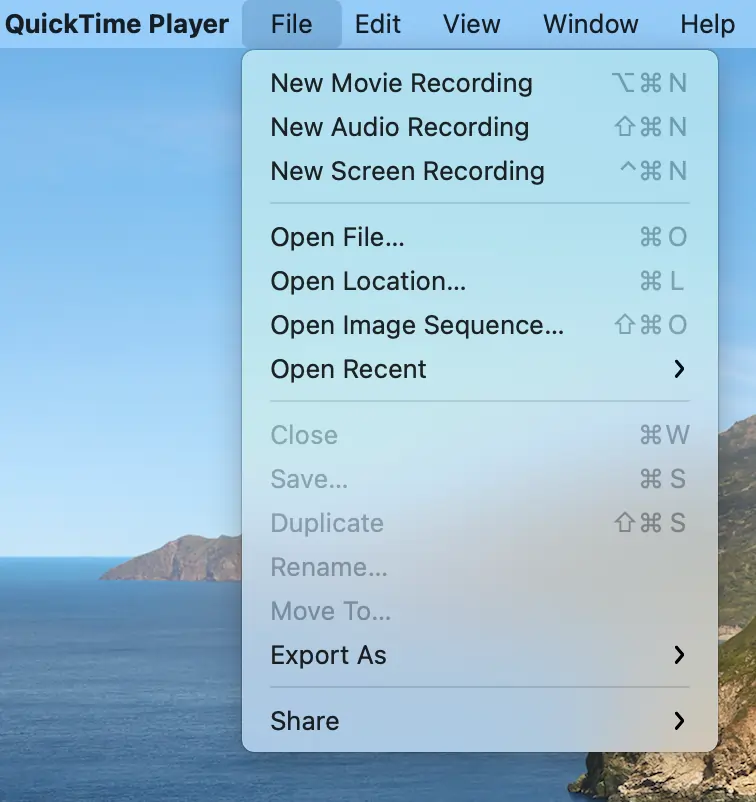
Task: Open the View menu
Action: coord(471,24)
